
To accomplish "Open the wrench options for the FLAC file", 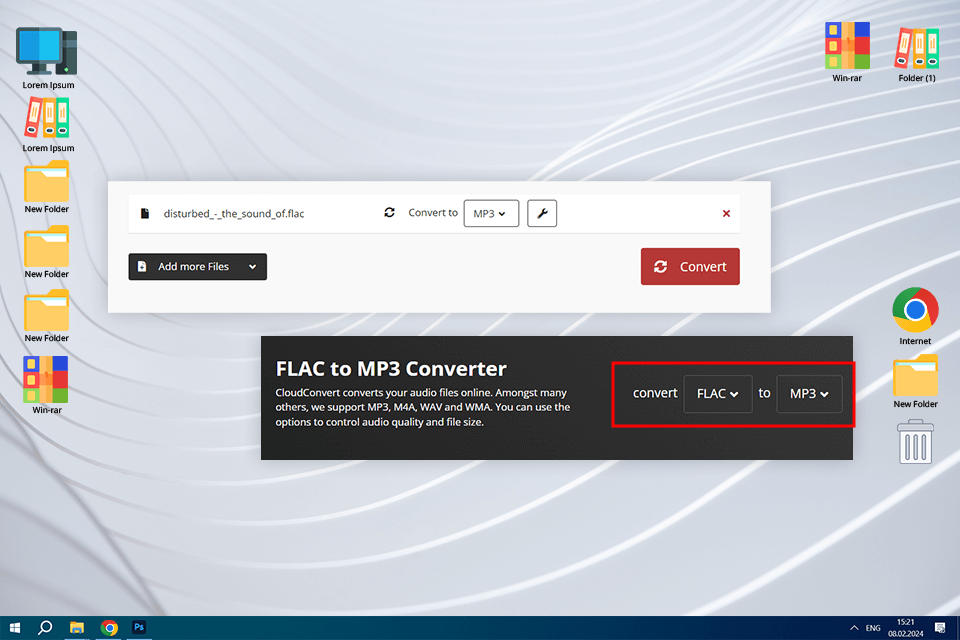I will [x=542, y=213].
